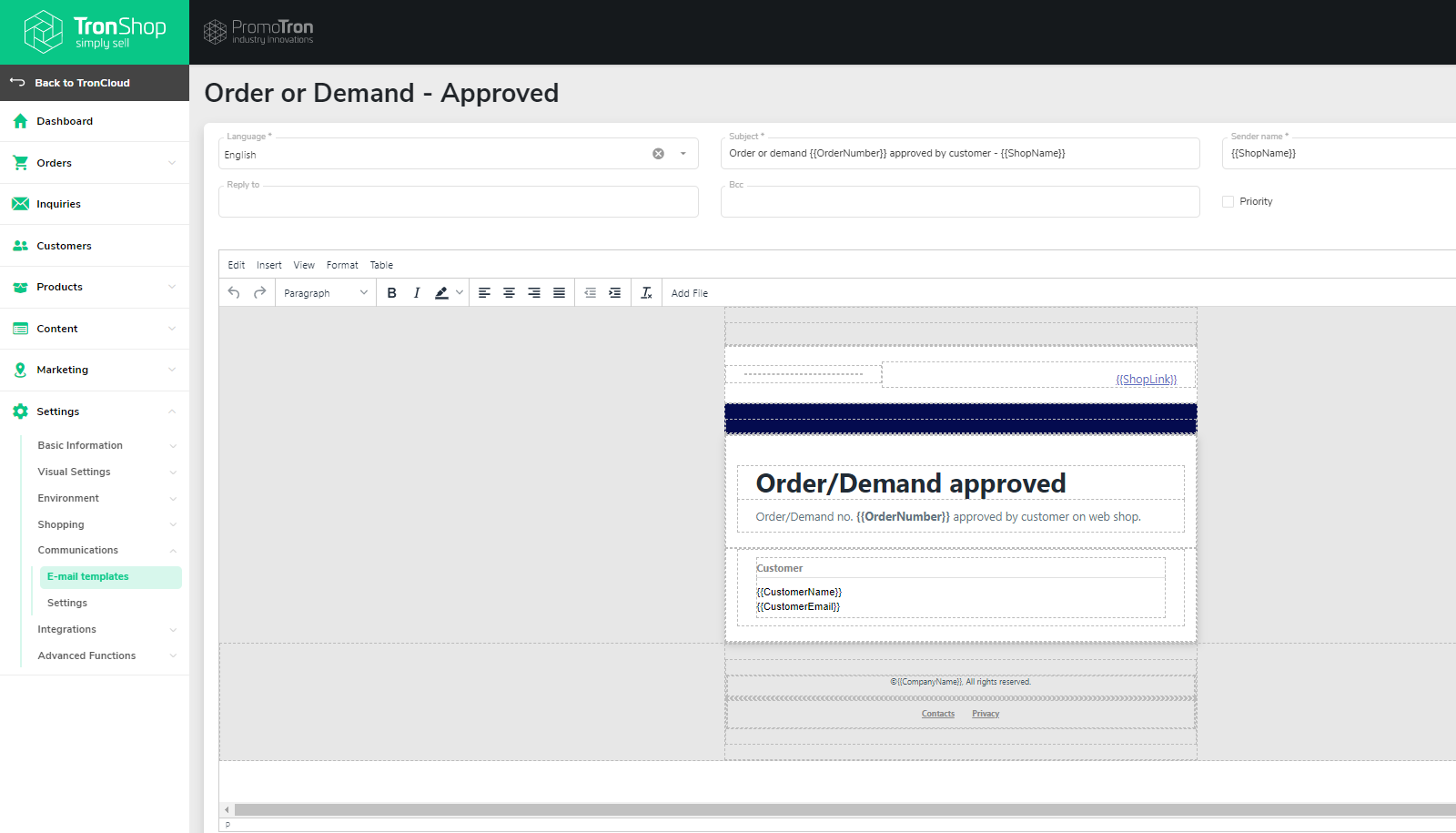Click the Back to TronCloud arrow icon

tap(17, 82)
